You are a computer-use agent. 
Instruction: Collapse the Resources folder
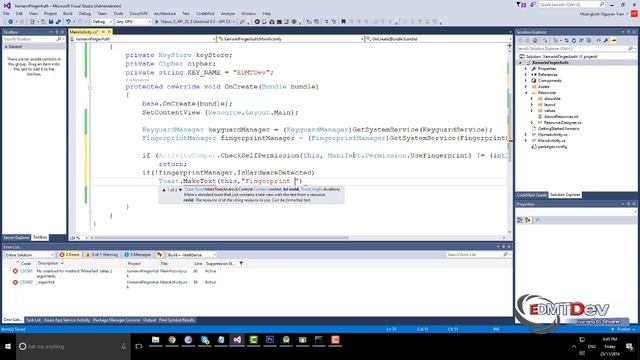(x=526, y=93)
